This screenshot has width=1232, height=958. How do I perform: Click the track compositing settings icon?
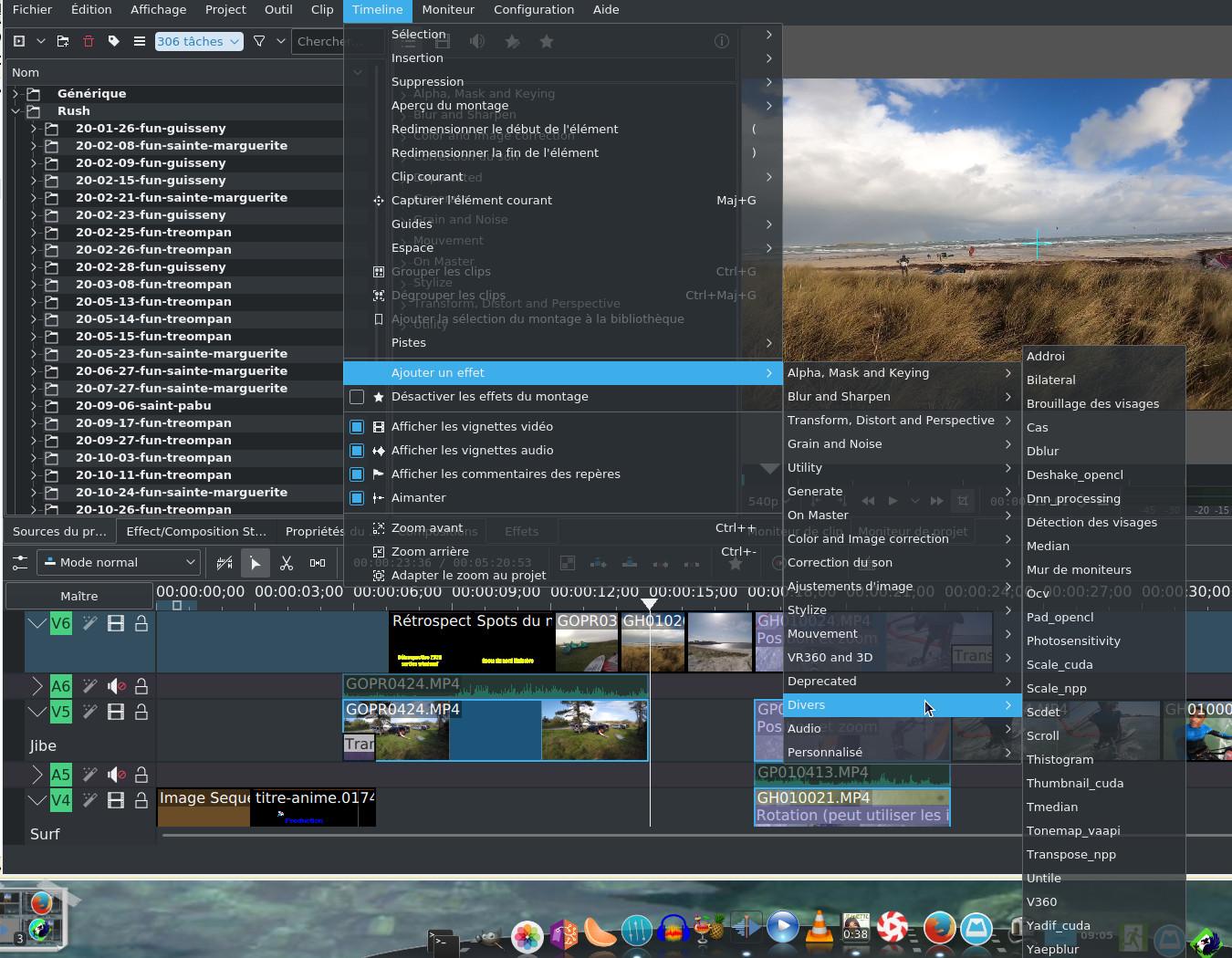click(x=19, y=563)
